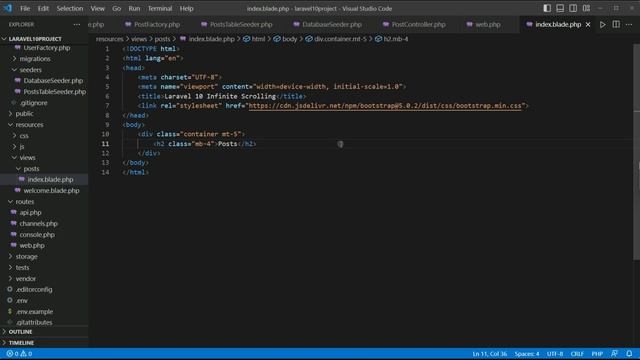Change indentation via Spaces: 4

point(527,353)
